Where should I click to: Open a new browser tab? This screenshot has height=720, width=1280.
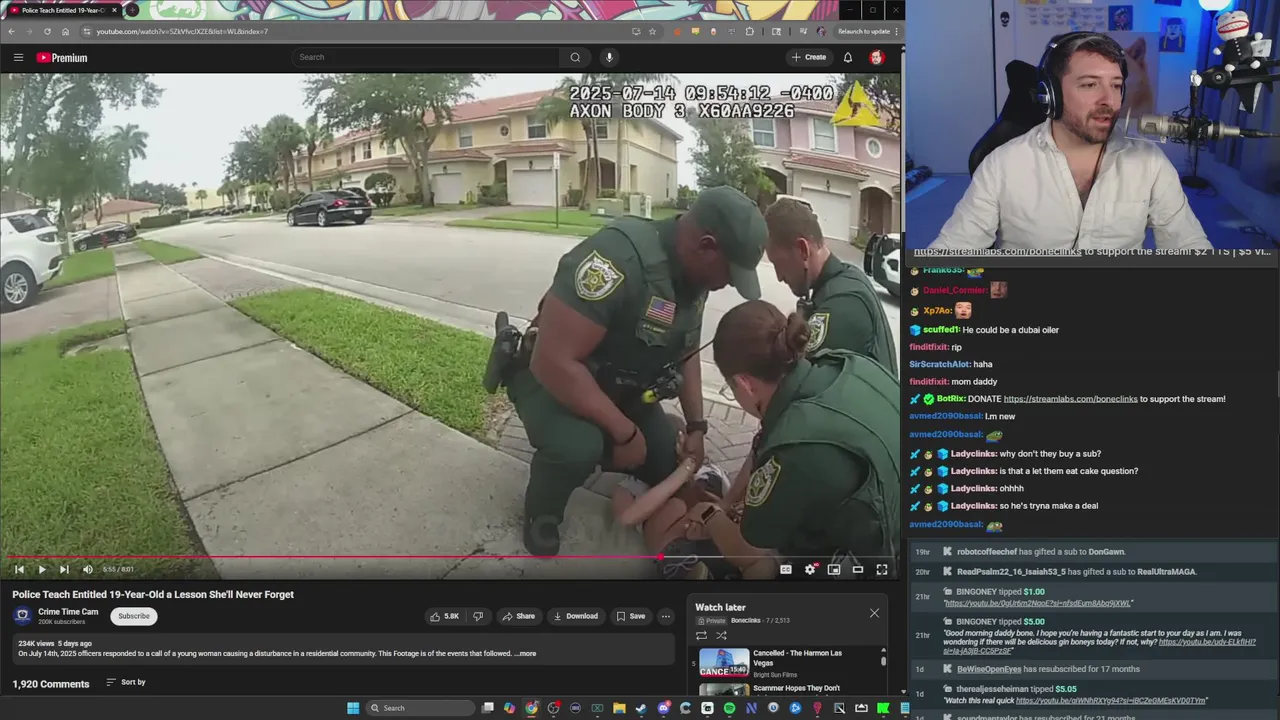pyautogui.click(x=131, y=10)
